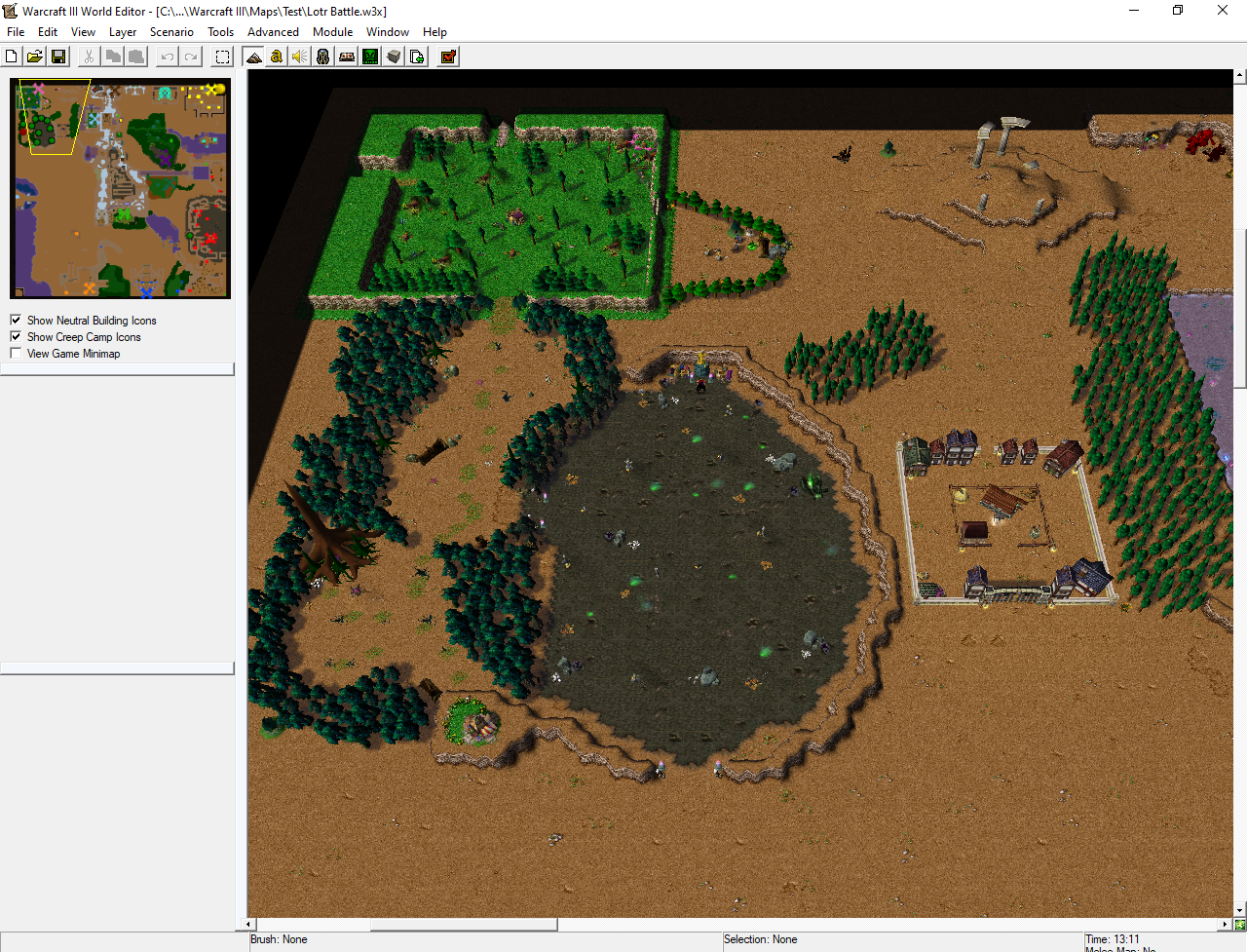
Task: Open the Layer menu
Action: pyautogui.click(x=123, y=32)
